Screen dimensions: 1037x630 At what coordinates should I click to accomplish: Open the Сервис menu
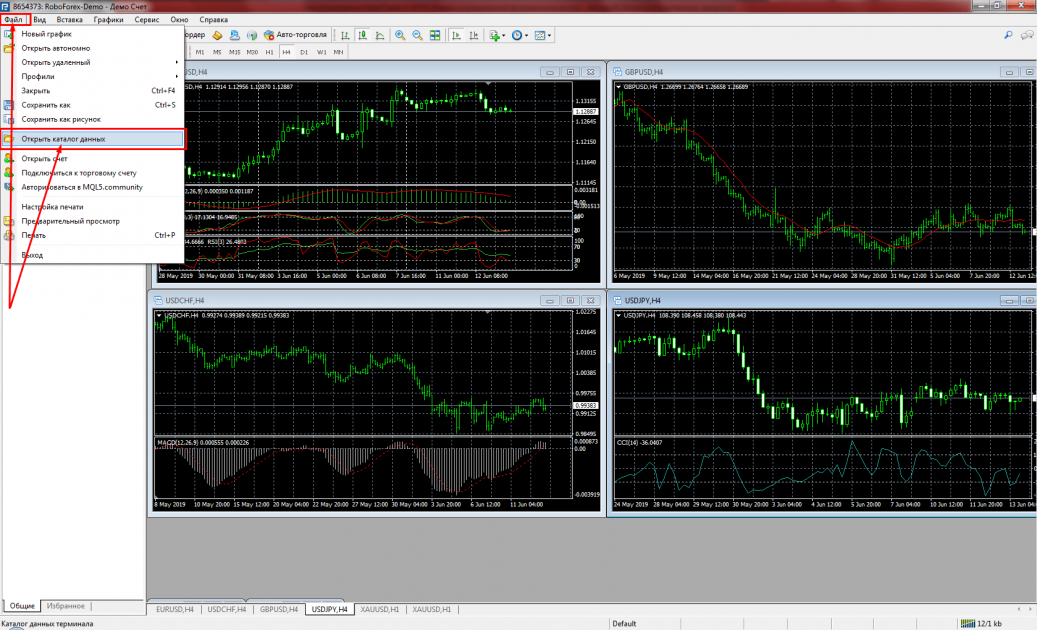146,19
